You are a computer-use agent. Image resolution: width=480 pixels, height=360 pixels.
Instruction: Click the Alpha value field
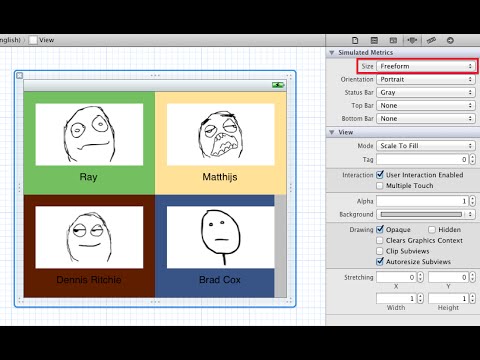click(422, 201)
